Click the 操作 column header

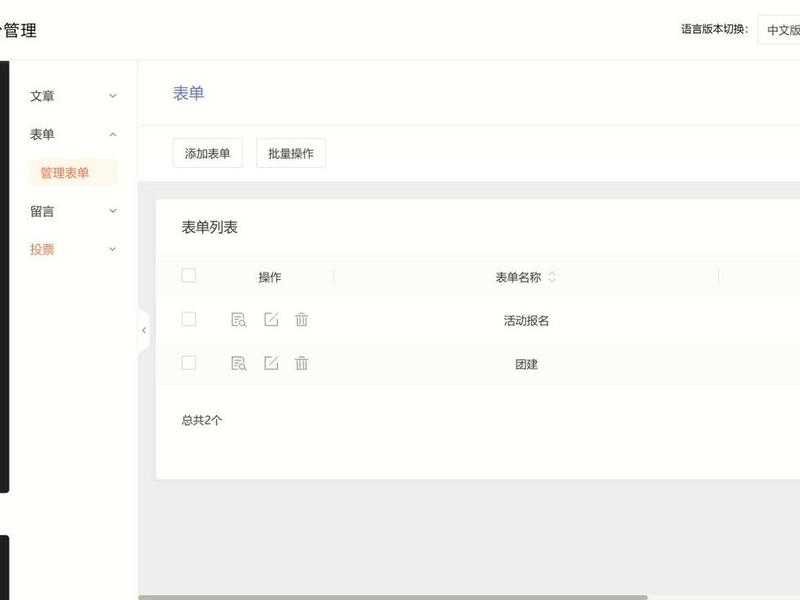(x=269, y=277)
